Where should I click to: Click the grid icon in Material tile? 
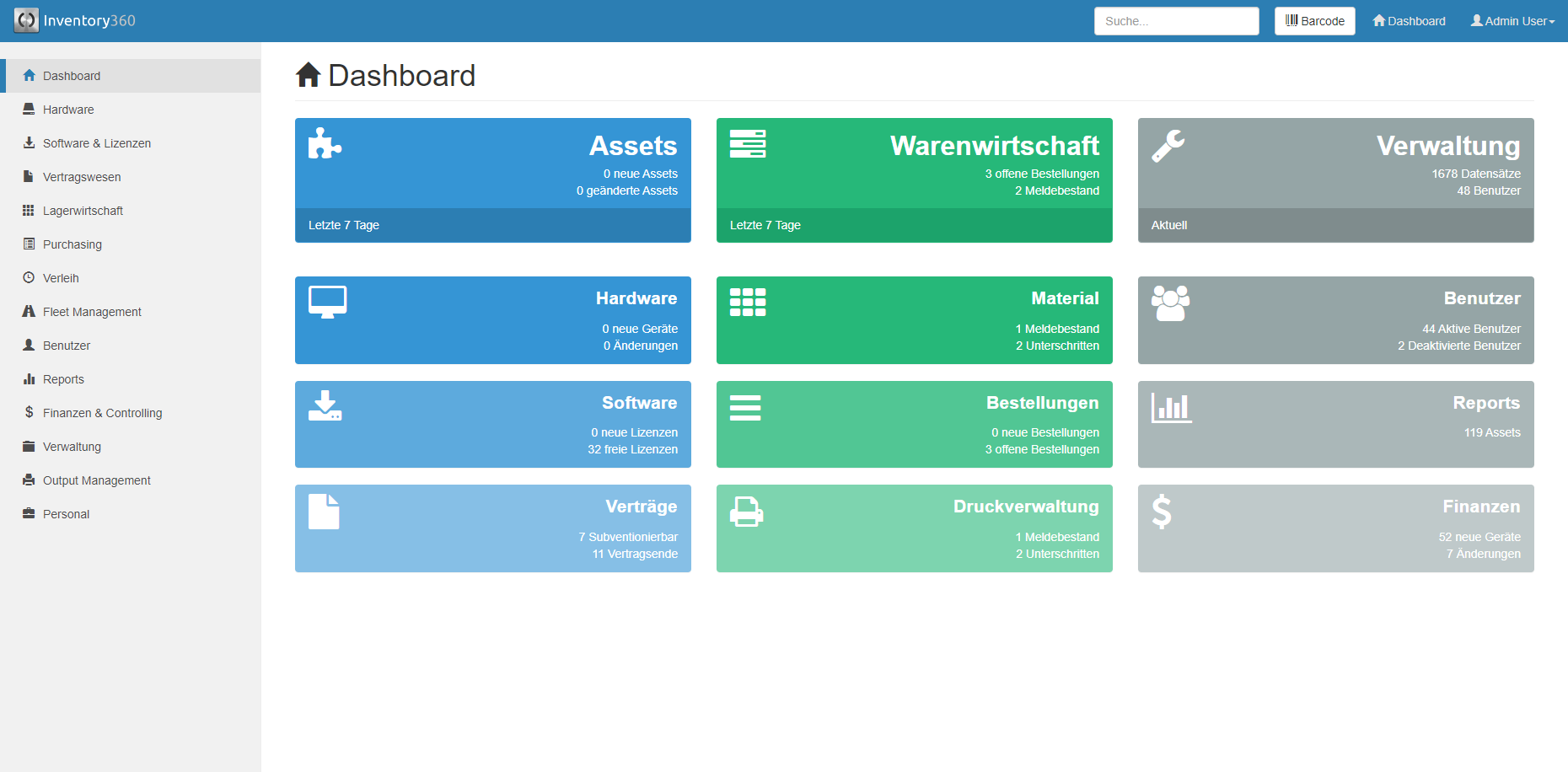pyautogui.click(x=748, y=302)
